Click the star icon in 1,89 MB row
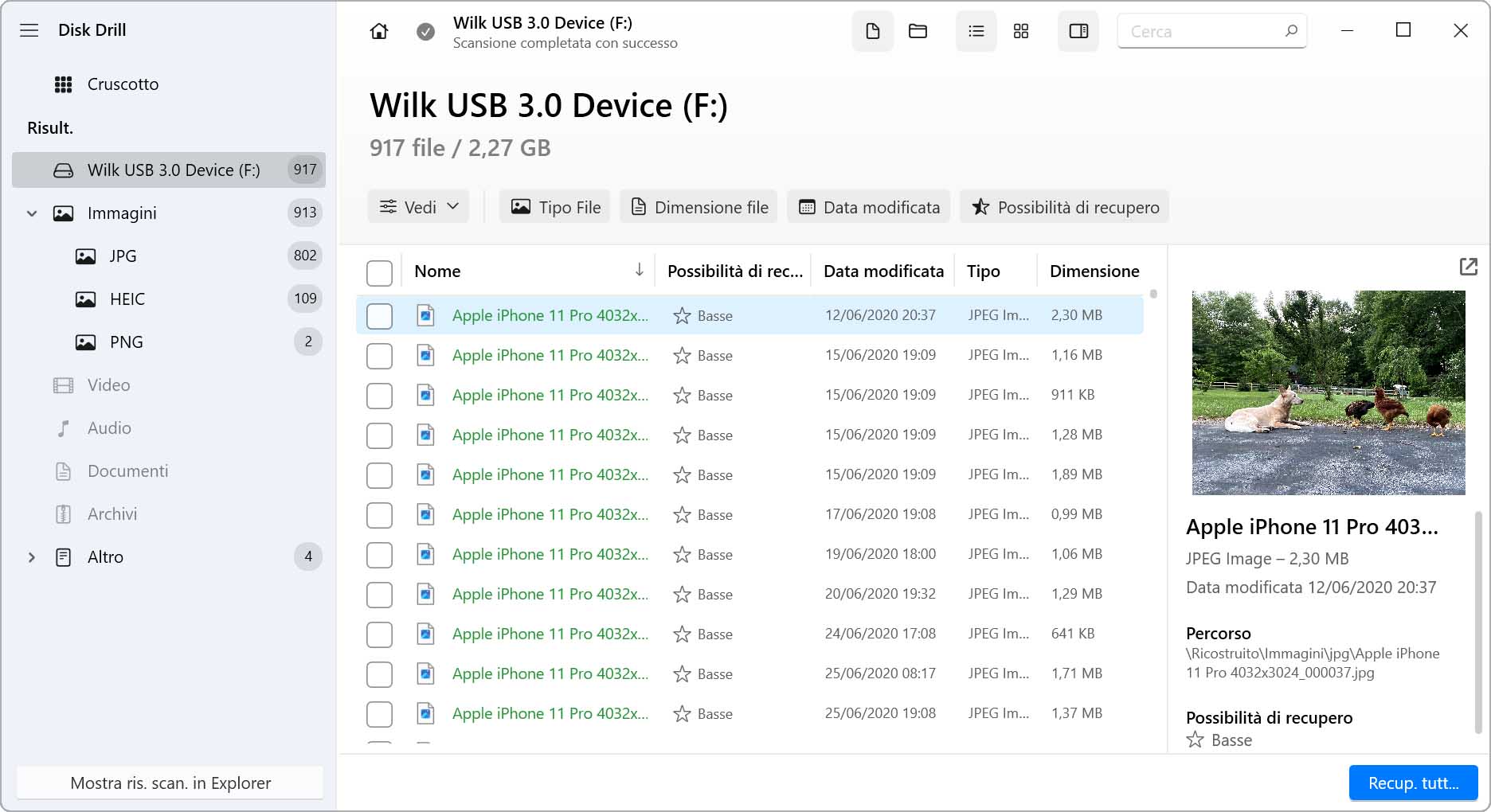This screenshot has height=812, width=1491. (682, 475)
